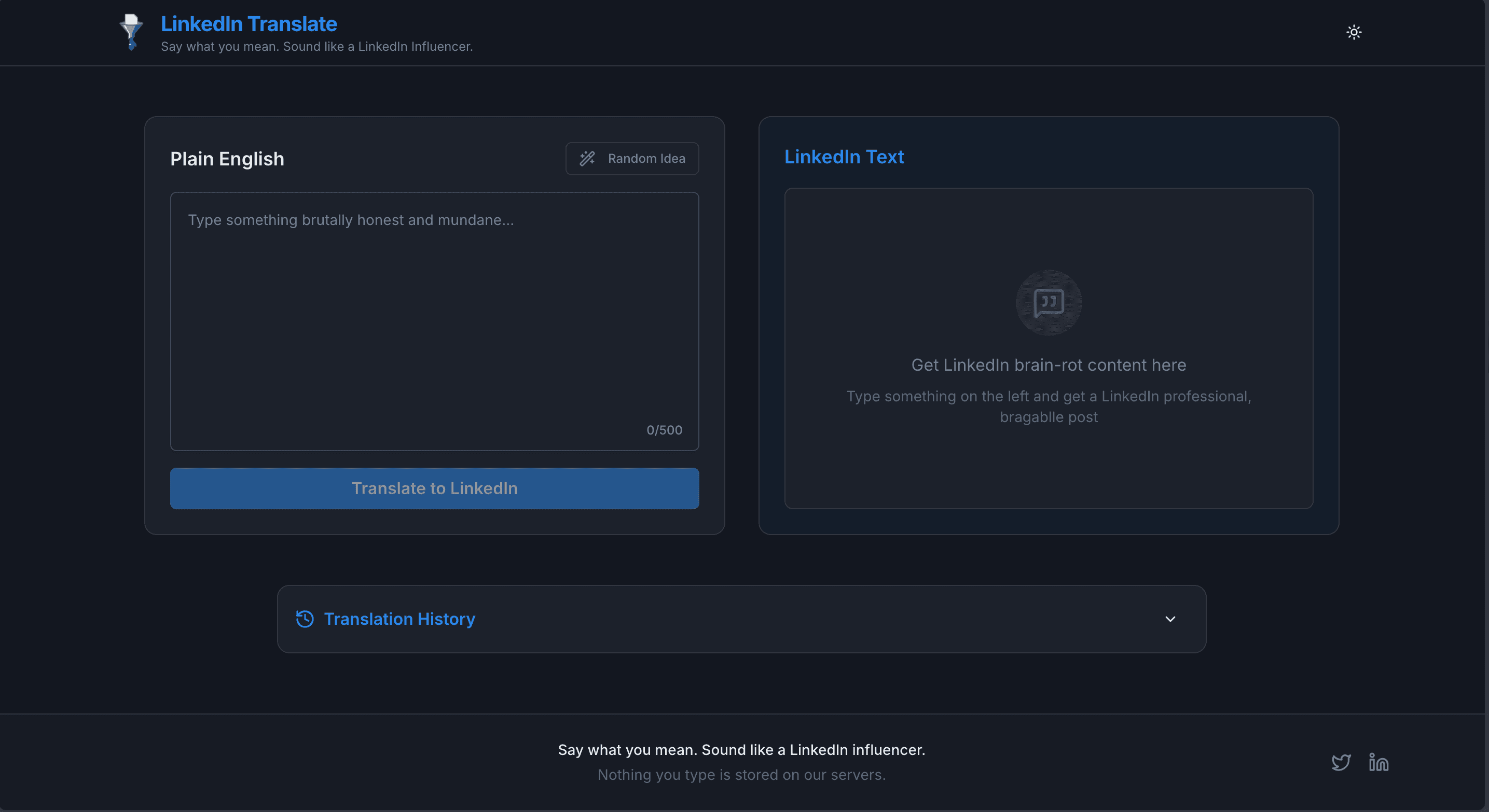Click the Plain English panel heading

[x=227, y=159]
